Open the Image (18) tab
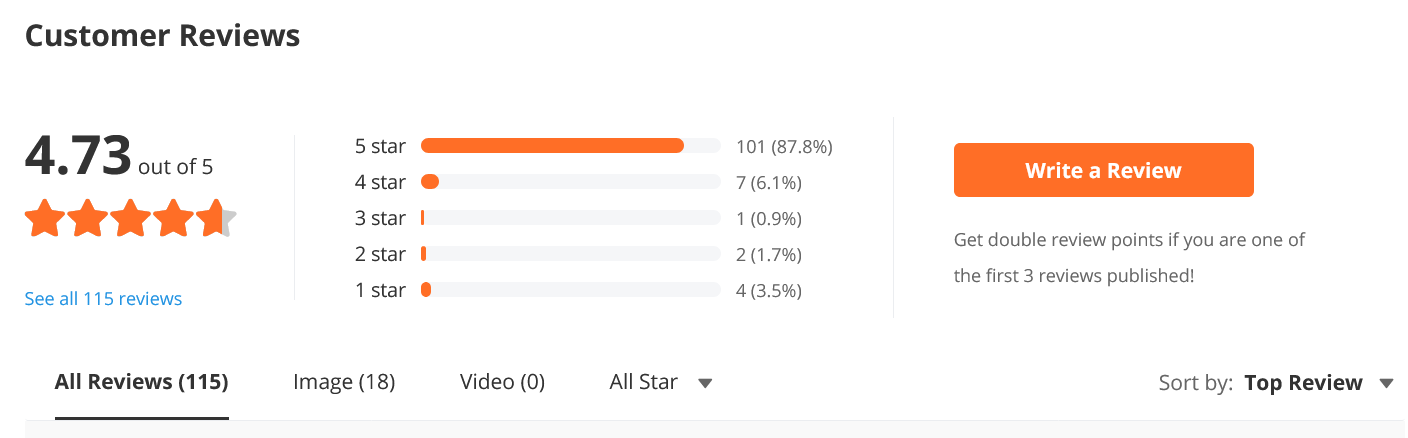This screenshot has height=438, width=1408. 344,382
